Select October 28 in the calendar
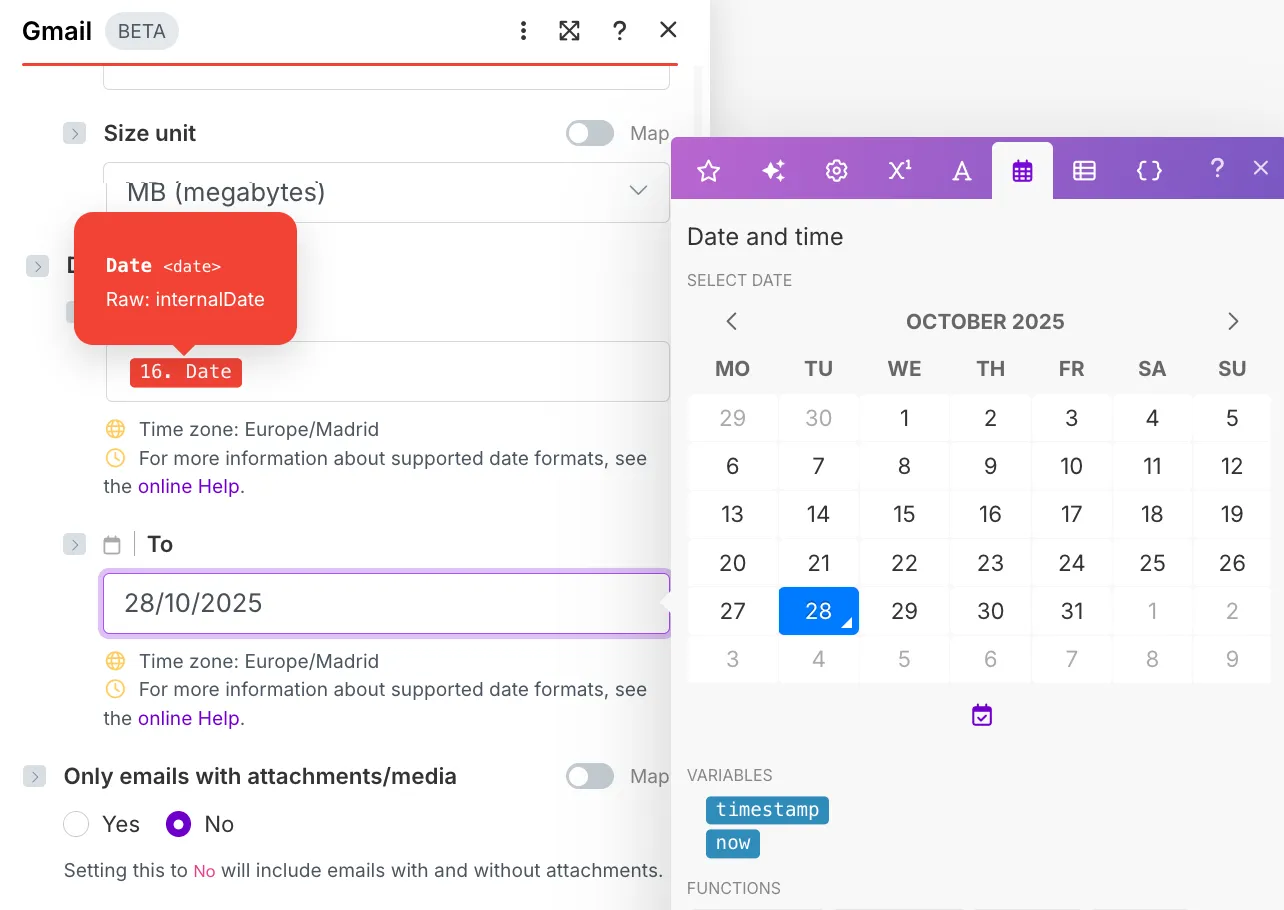 (818, 611)
